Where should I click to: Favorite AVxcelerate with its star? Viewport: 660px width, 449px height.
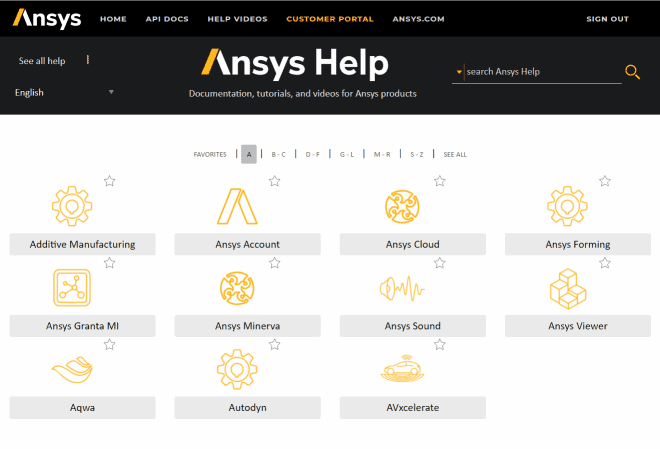440,345
